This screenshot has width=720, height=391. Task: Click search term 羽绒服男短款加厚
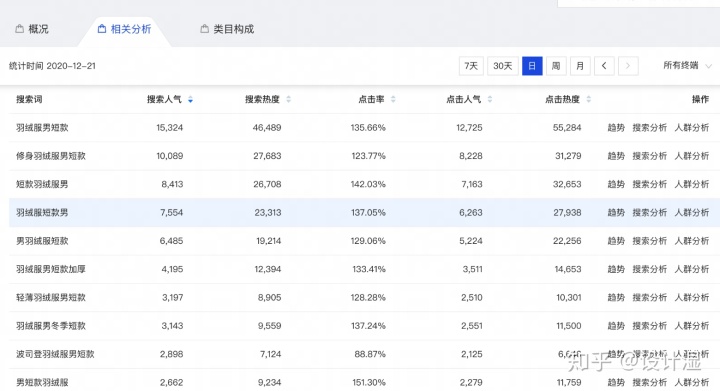51,269
